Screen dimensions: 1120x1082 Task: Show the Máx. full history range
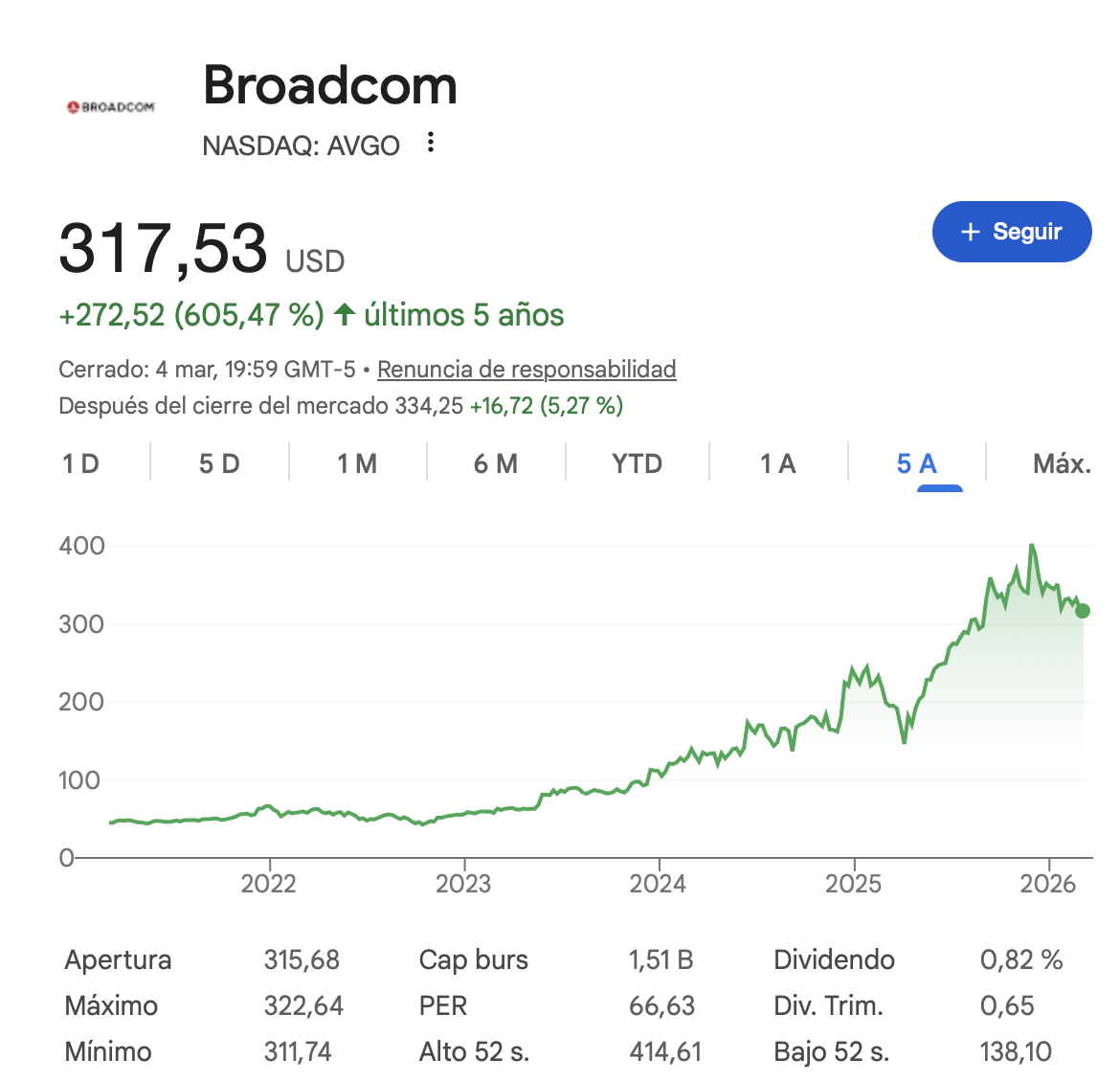click(x=1062, y=464)
